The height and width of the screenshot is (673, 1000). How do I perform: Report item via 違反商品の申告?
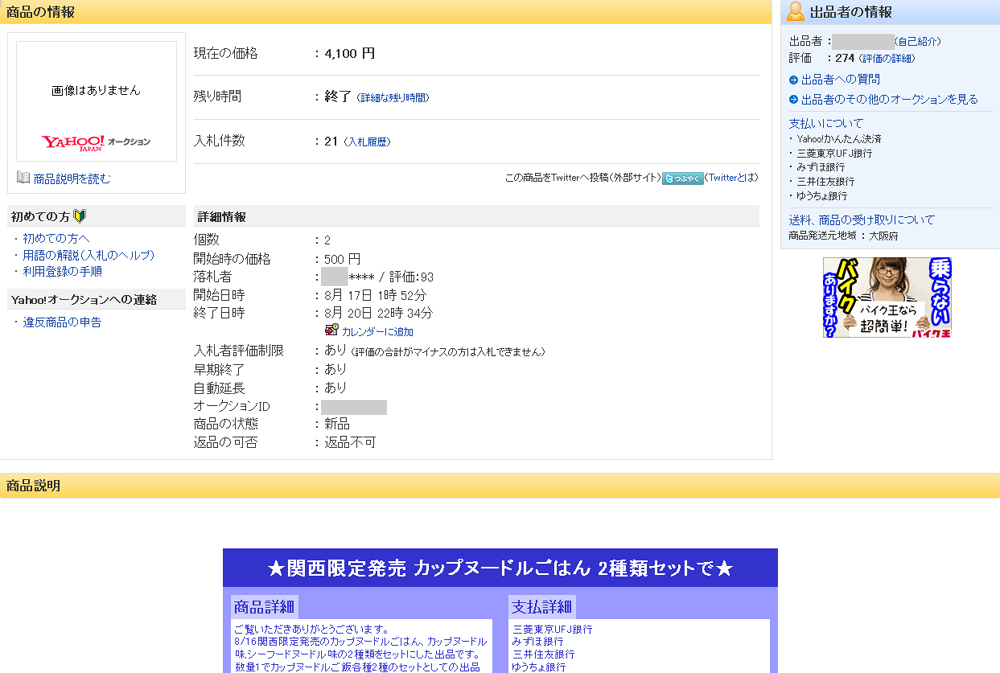(62, 322)
